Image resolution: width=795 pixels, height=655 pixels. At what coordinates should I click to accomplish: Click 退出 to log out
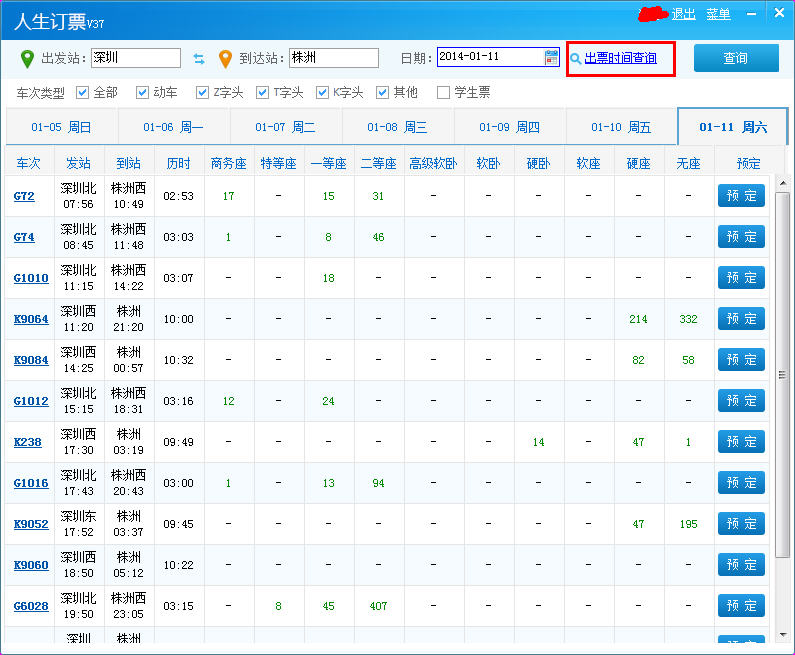[x=683, y=14]
